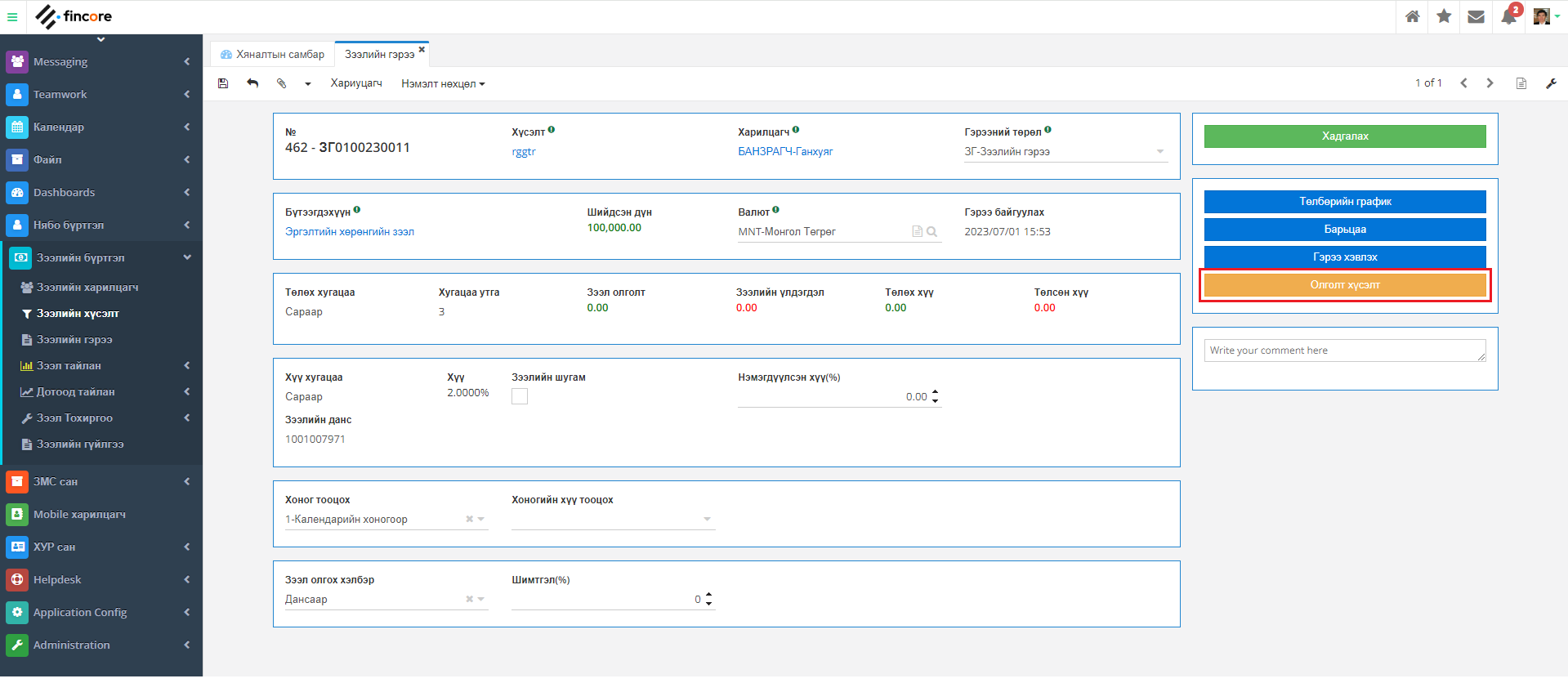This screenshot has height=683, width=1568.
Task: Open Mobile харилцагч sidebar icon
Action: pyautogui.click(x=17, y=515)
